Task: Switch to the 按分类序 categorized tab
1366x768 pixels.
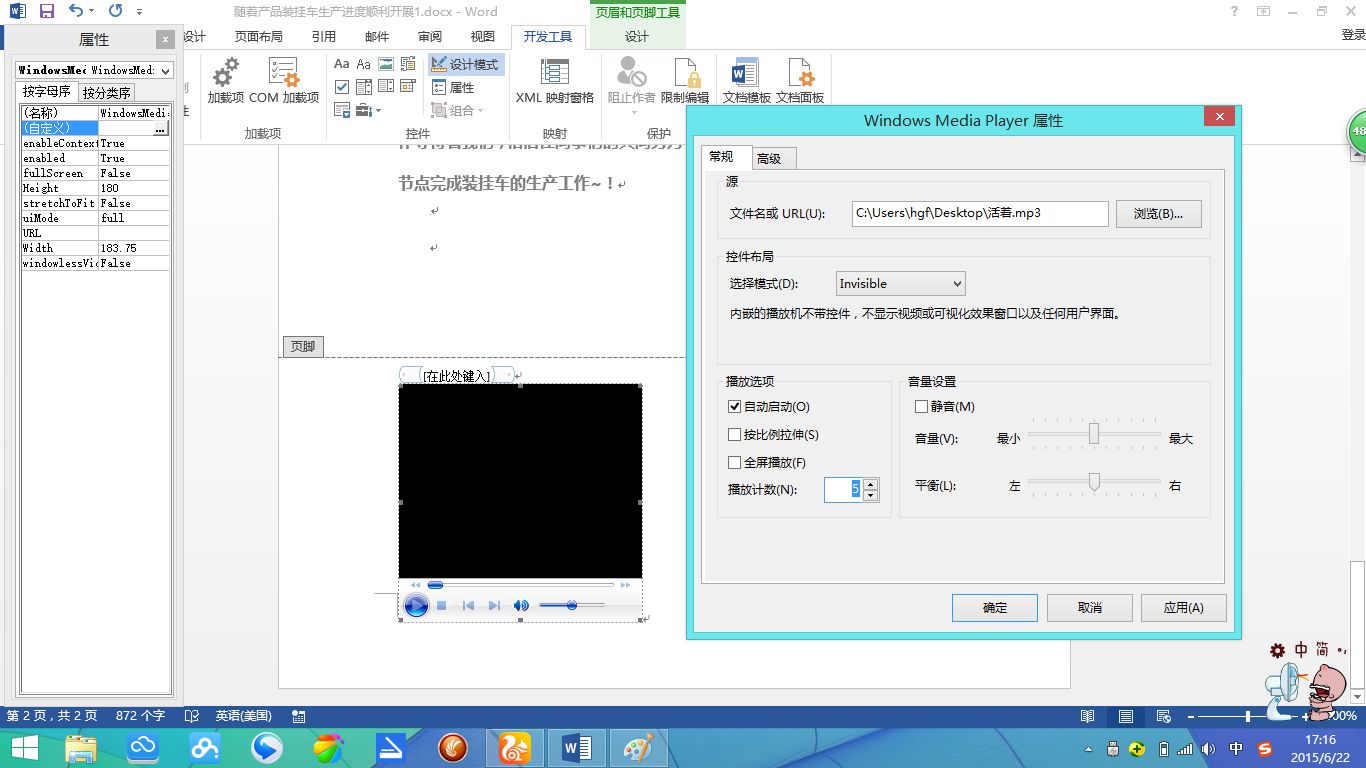Action: tap(106, 93)
